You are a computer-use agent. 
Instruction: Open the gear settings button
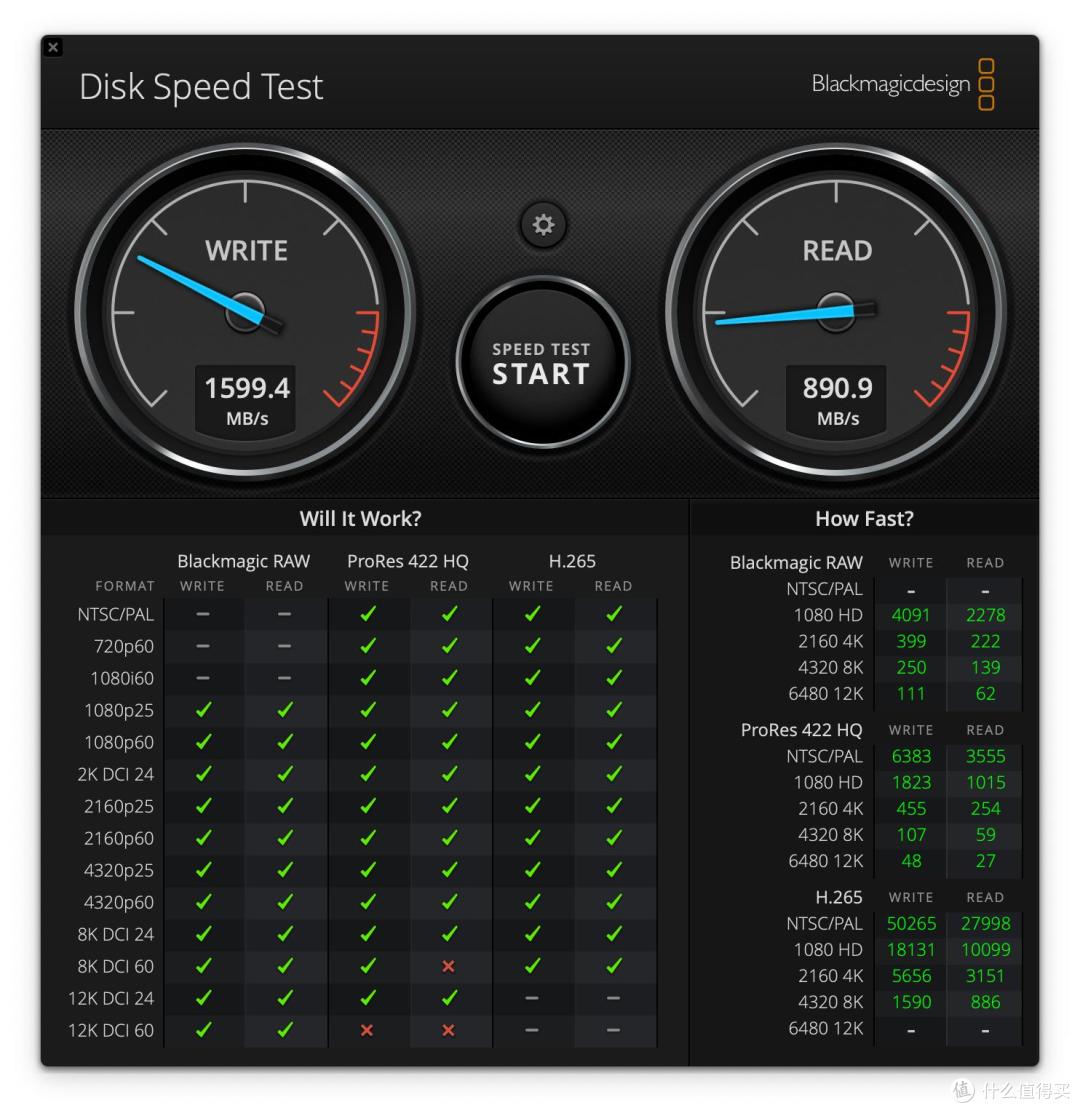pyautogui.click(x=543, y=225)
